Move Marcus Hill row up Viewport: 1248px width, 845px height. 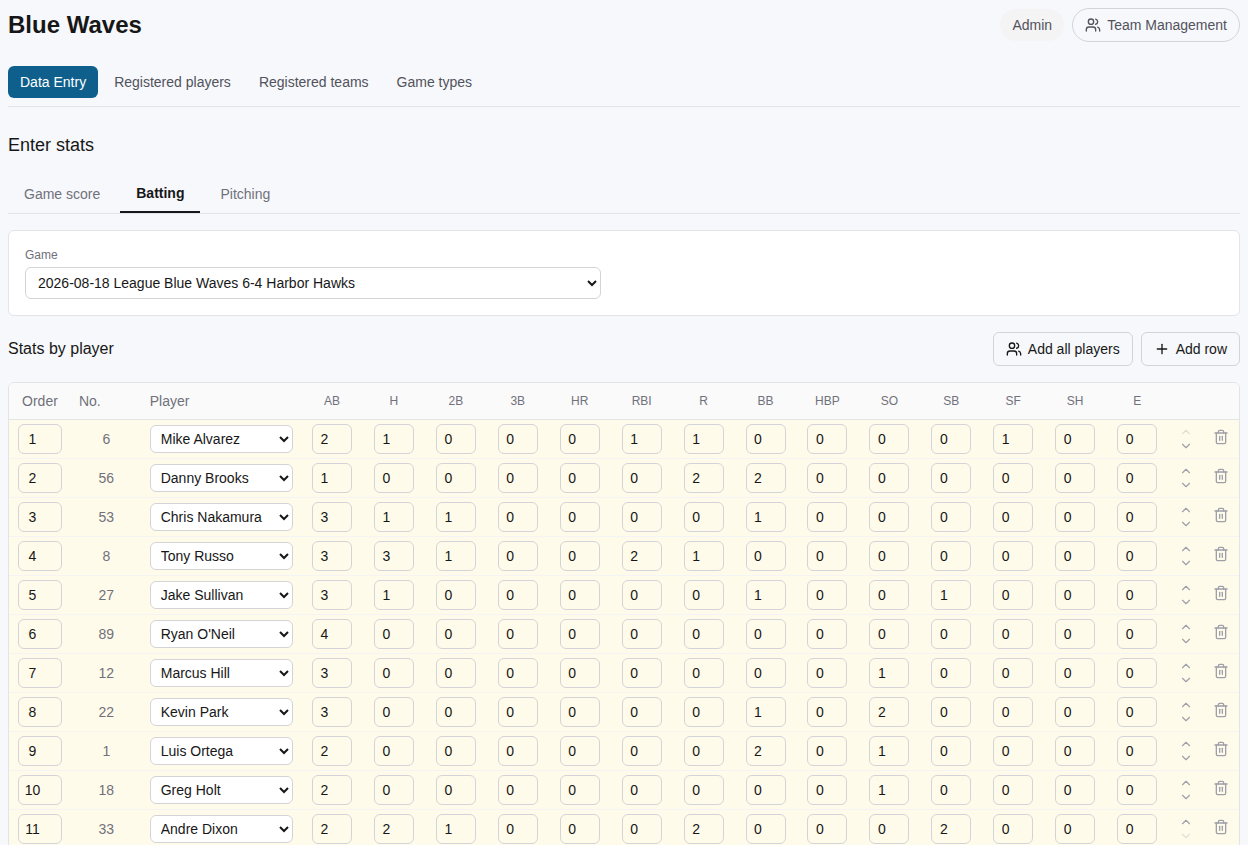click(x=1186, y=667)
